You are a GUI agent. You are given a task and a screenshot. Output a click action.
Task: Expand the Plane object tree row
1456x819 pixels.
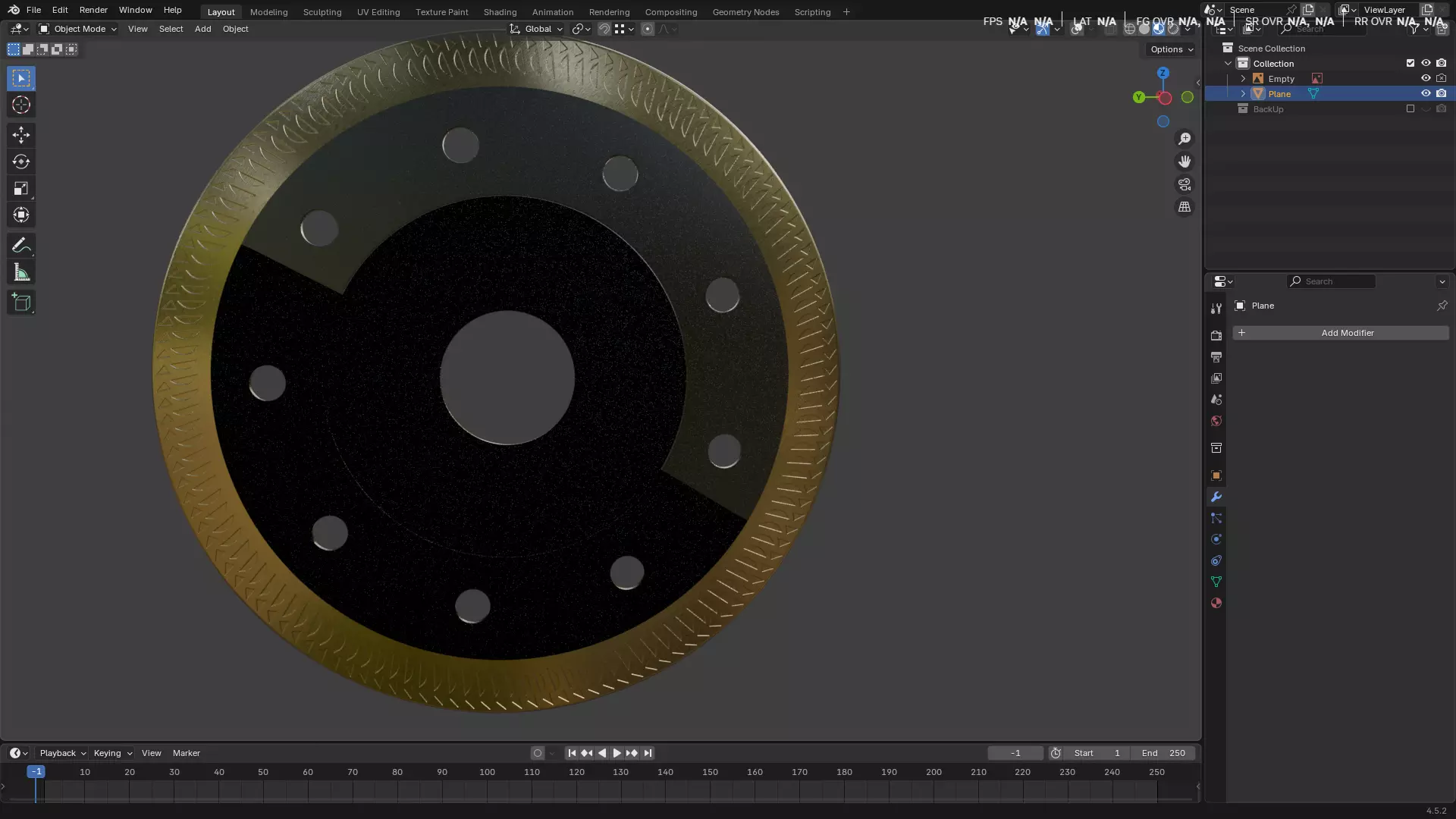[1243, 94]
